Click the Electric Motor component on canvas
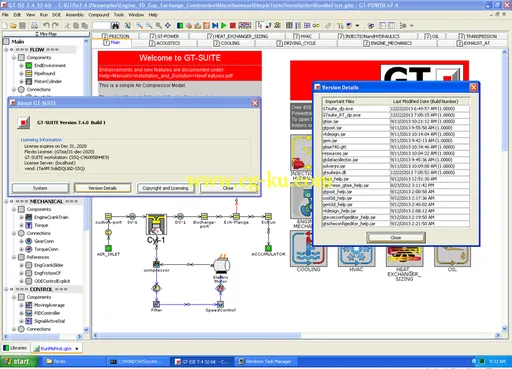The image size is (512, 369). point(221,264)
